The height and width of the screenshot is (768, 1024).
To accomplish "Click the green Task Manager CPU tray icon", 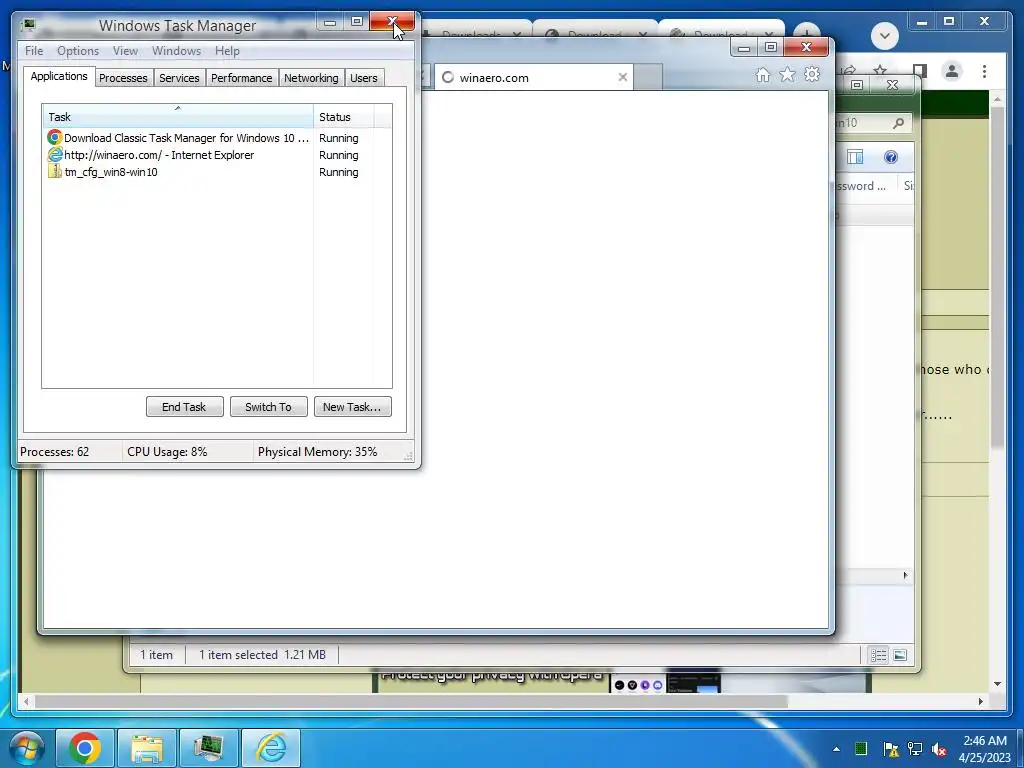I will 861,749.
